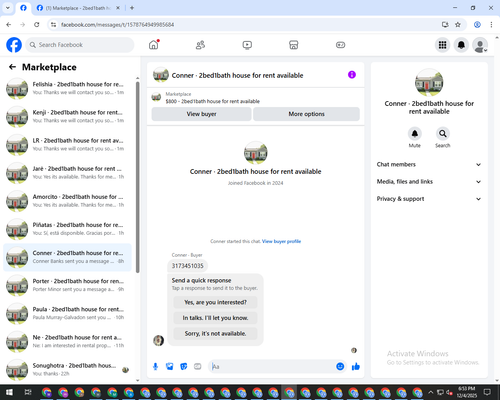
Task: Choose a sticker icon in composer
Action: pyautogui.click(x=184, y=367)
